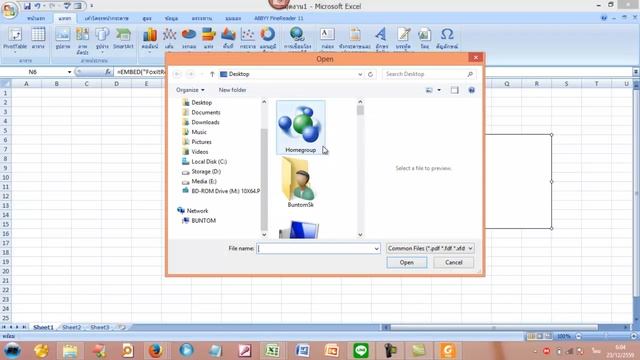Open the change view dropdown arrow
Image resolution: width=640 pixels, height=360 pixels.
[x=439, y=90]
